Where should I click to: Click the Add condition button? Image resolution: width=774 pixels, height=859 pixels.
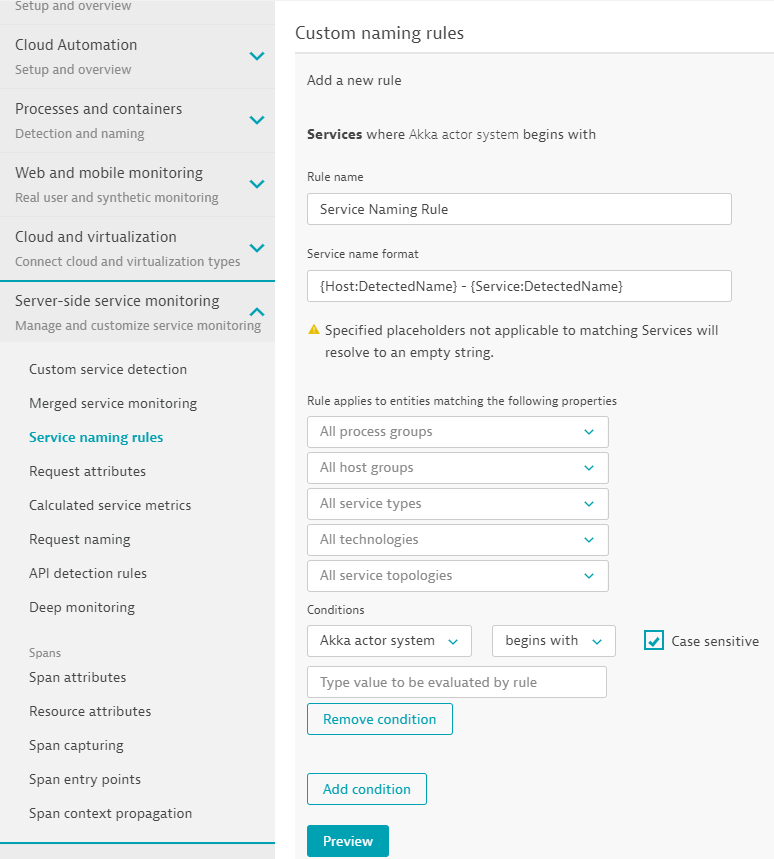(366, 789)
